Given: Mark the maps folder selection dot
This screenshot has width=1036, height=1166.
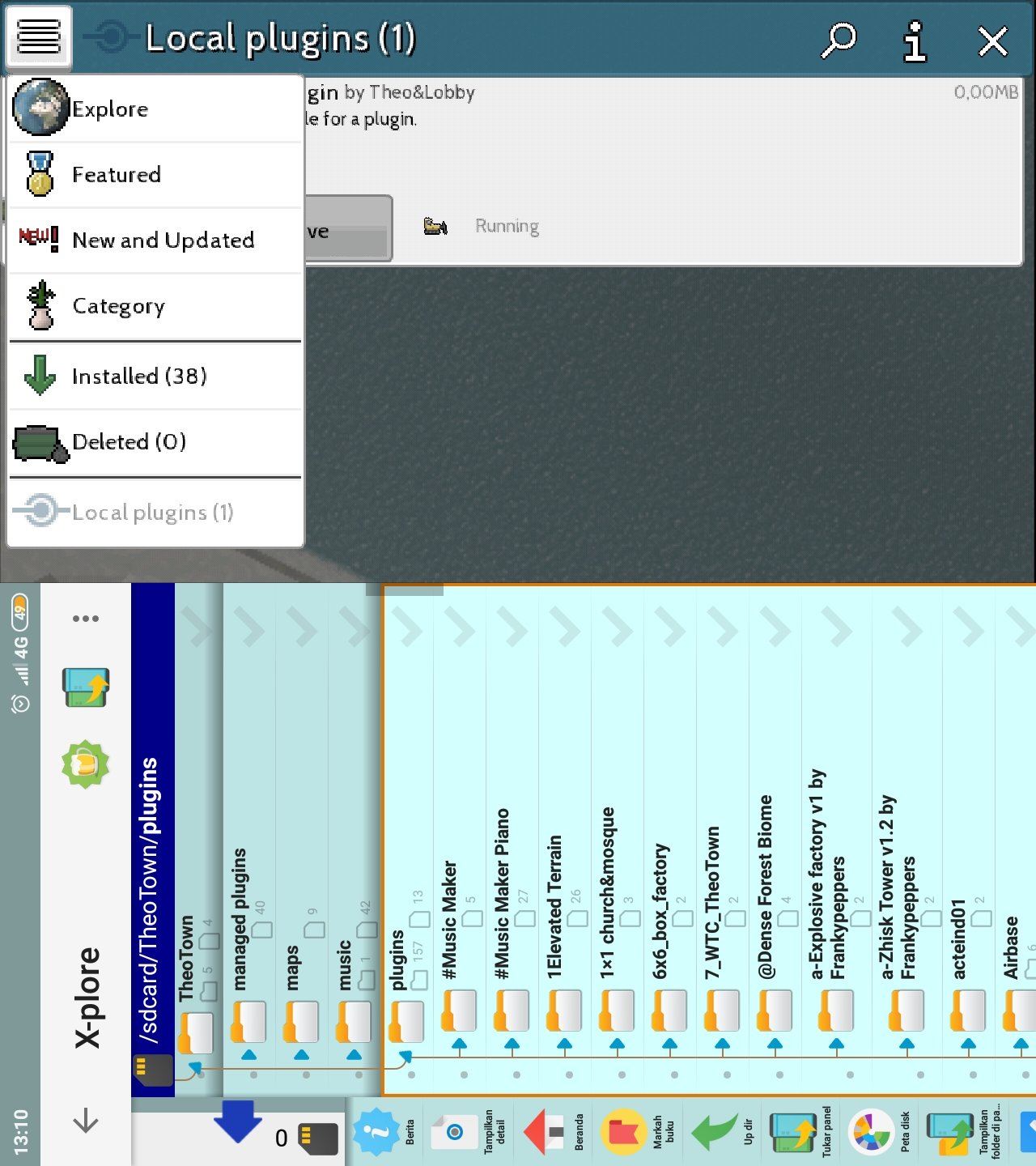Looking at the screenshot, I should pyautogui.click(x=307, y=1075).
